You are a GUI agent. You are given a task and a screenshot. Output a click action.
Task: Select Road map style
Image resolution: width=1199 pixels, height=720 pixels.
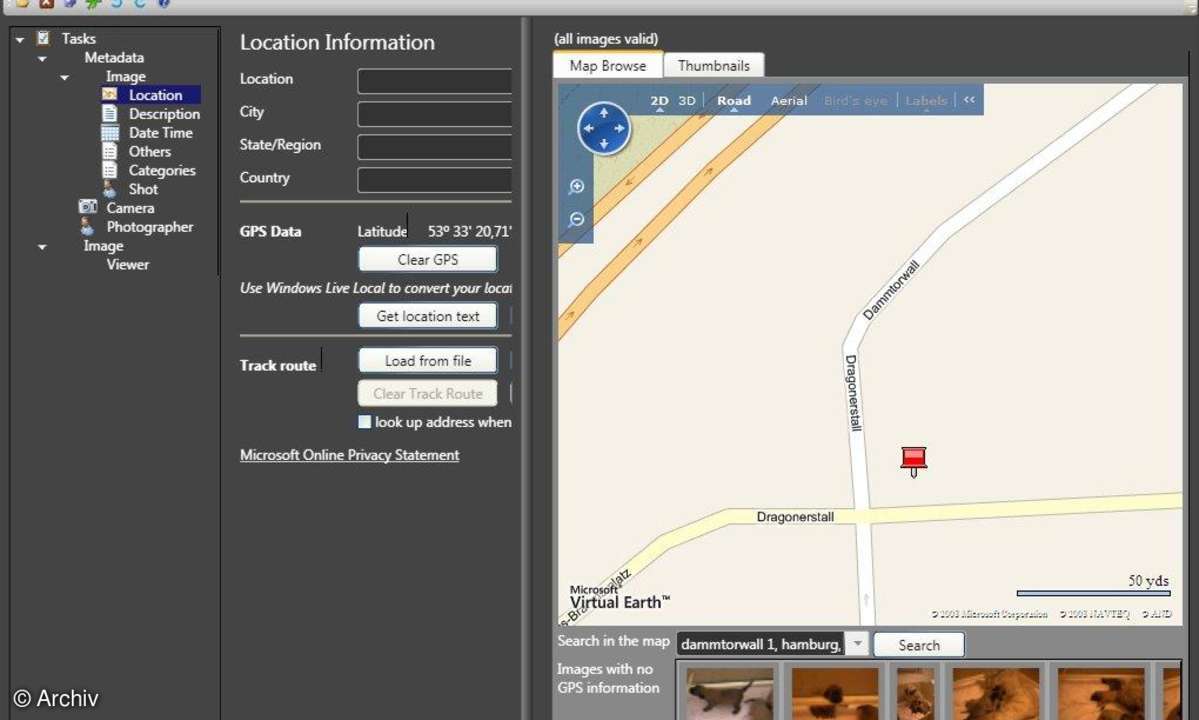[x=733, y=100]
